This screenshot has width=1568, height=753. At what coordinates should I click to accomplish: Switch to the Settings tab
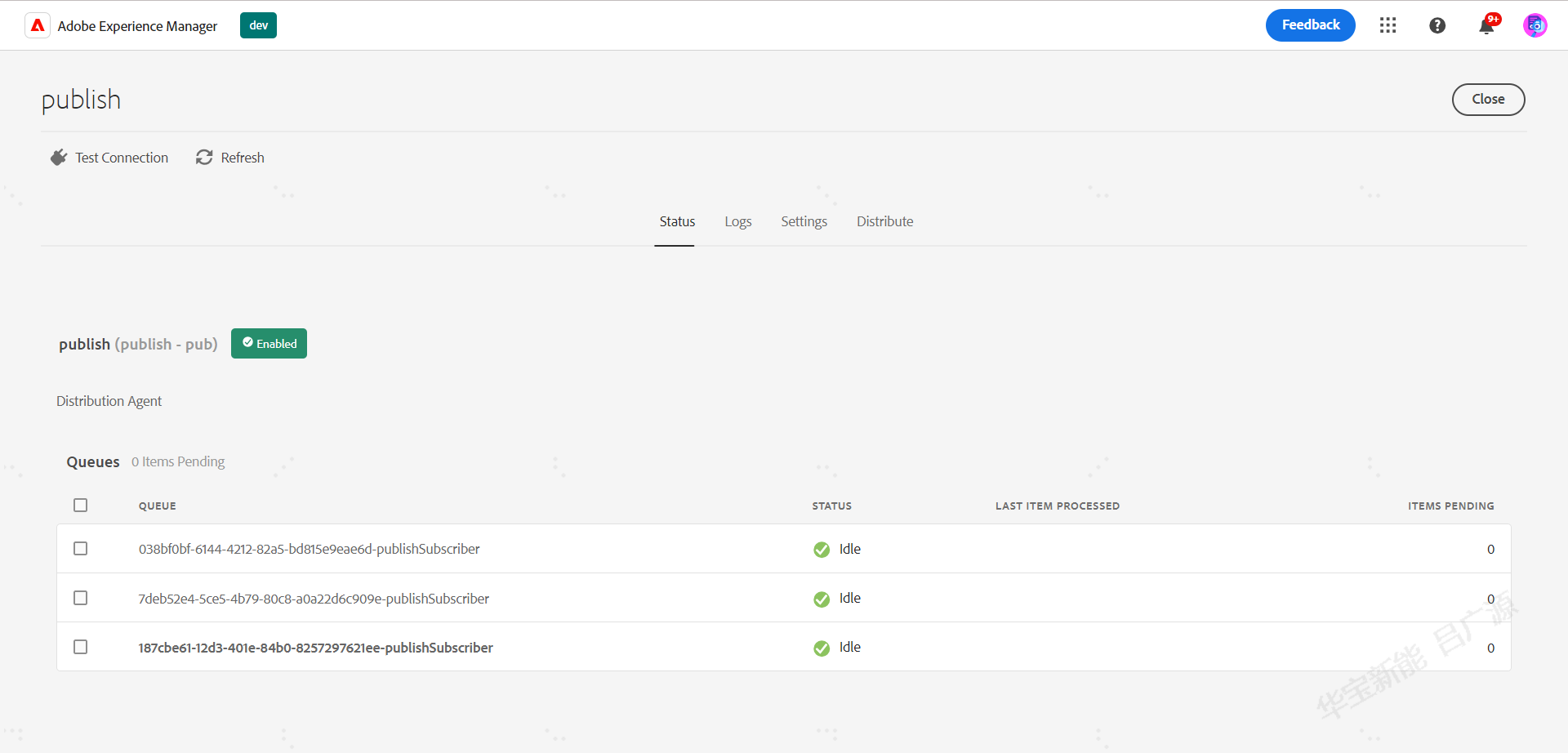point(804,221)
